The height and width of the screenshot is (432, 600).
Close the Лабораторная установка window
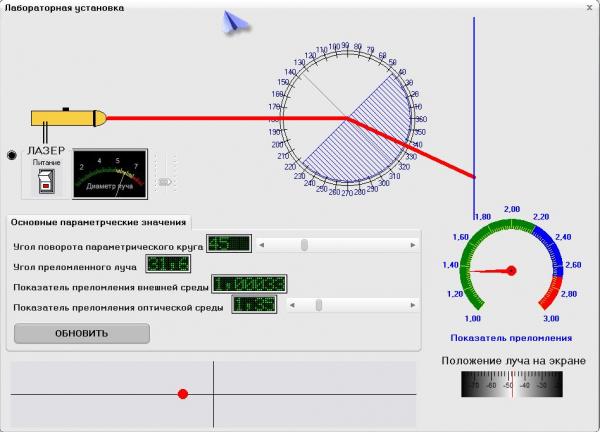click(589, 7)
